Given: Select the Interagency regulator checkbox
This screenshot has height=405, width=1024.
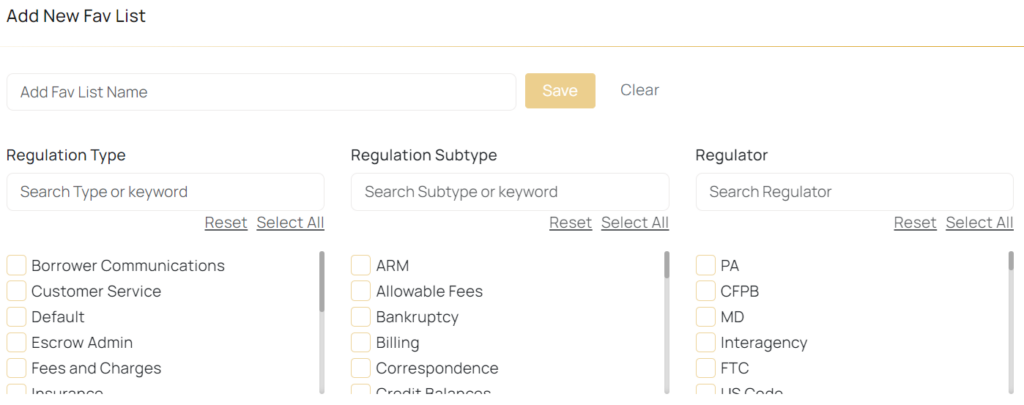Looking at the screenshot, I should coord(706,343).
